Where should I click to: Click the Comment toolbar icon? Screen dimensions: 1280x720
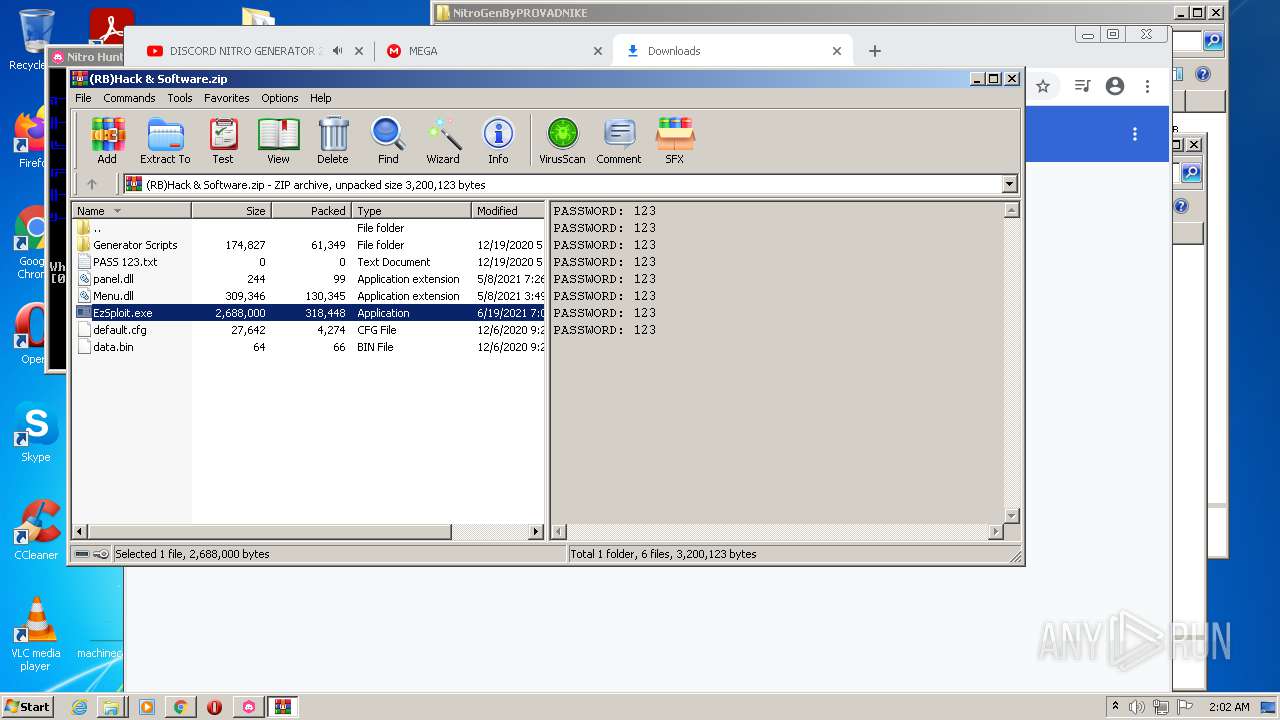[619, 140]
